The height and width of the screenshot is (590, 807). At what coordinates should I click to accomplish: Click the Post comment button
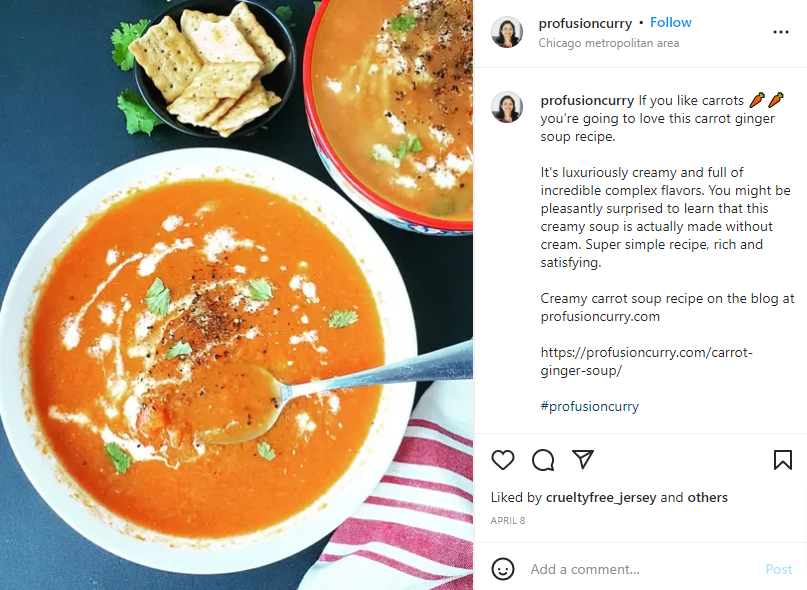778,569
